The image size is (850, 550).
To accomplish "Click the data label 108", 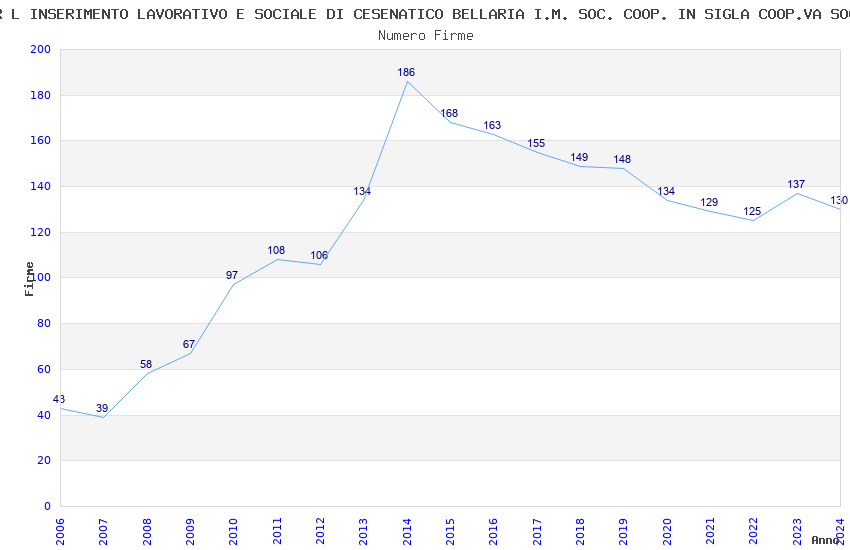I will [276, 250].
